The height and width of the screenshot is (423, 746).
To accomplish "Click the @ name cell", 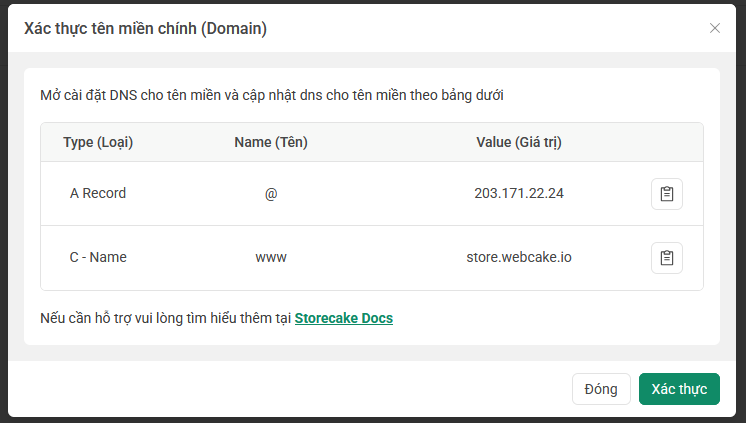I will [271, 194].
